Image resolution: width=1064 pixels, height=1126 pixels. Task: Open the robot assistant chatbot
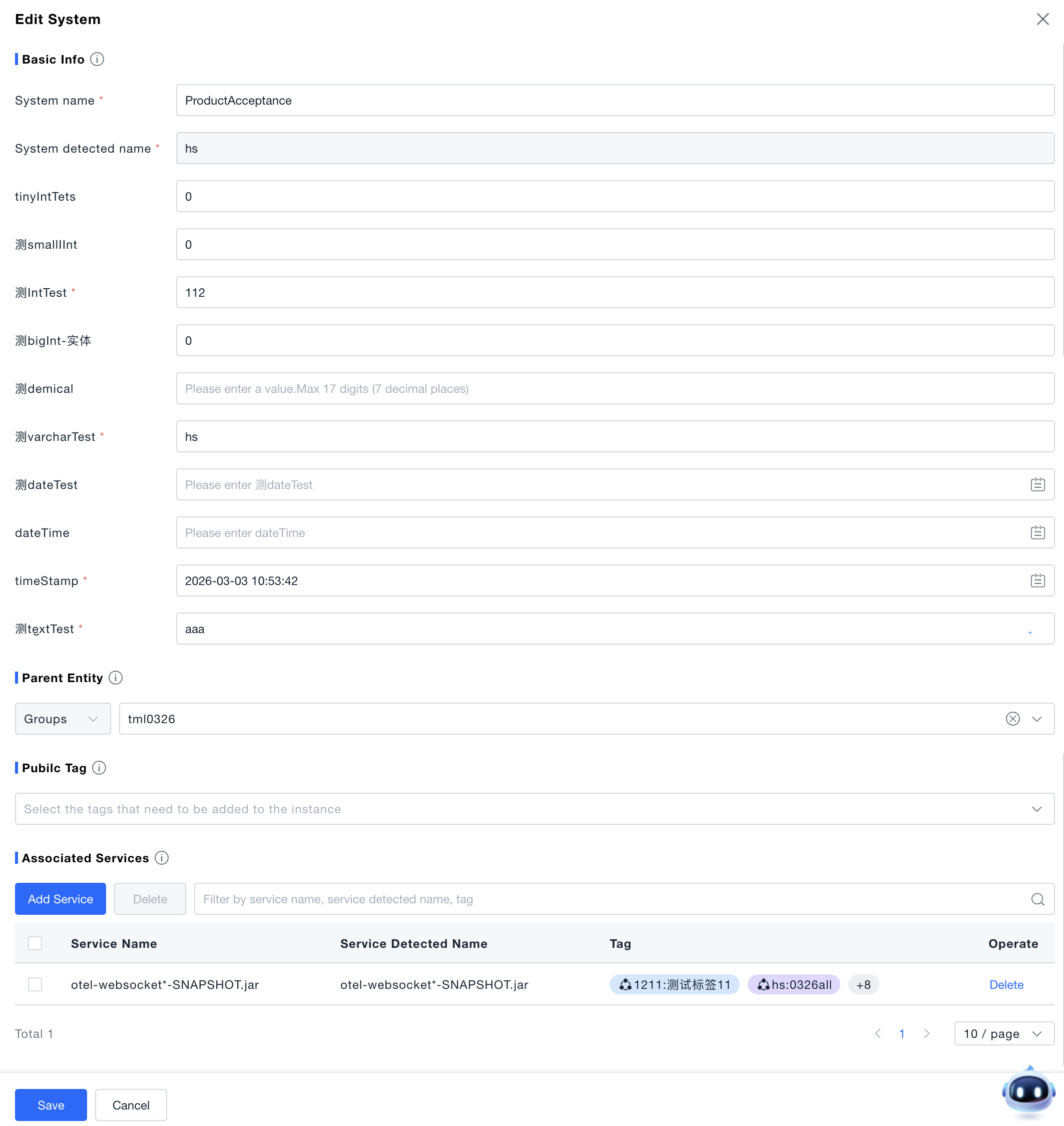point(1028,1091)
